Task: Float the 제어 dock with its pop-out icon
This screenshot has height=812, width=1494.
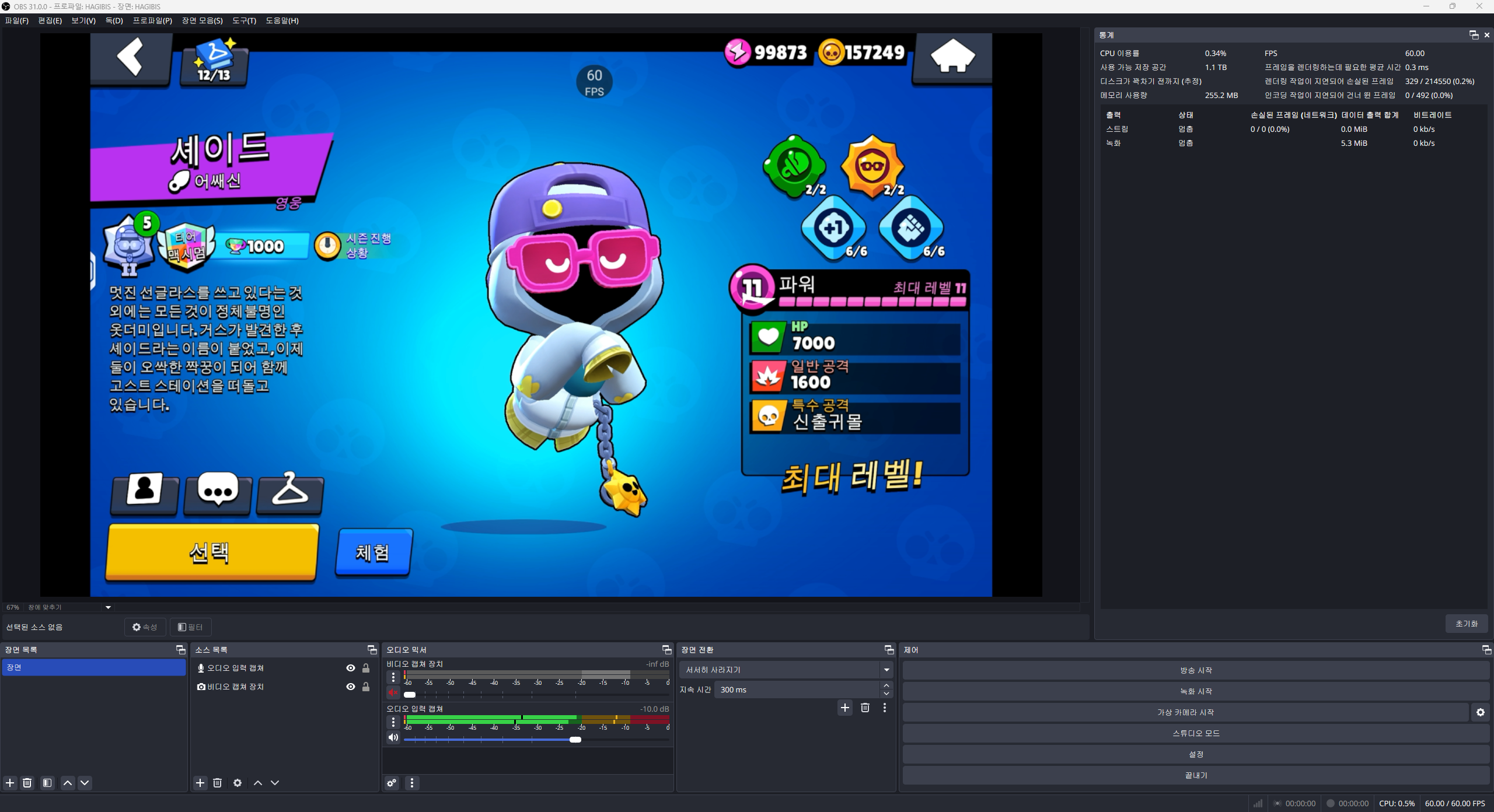Action: tap(1486, 650)
